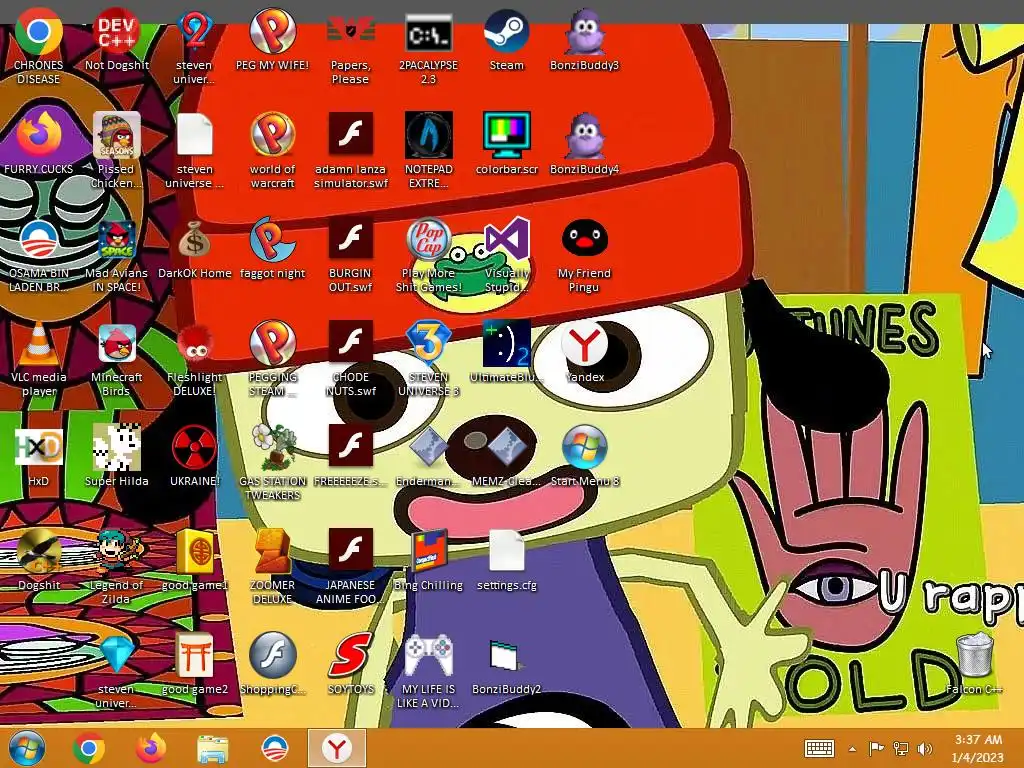Click the Obama logo taskbar icon

(274, 748)
